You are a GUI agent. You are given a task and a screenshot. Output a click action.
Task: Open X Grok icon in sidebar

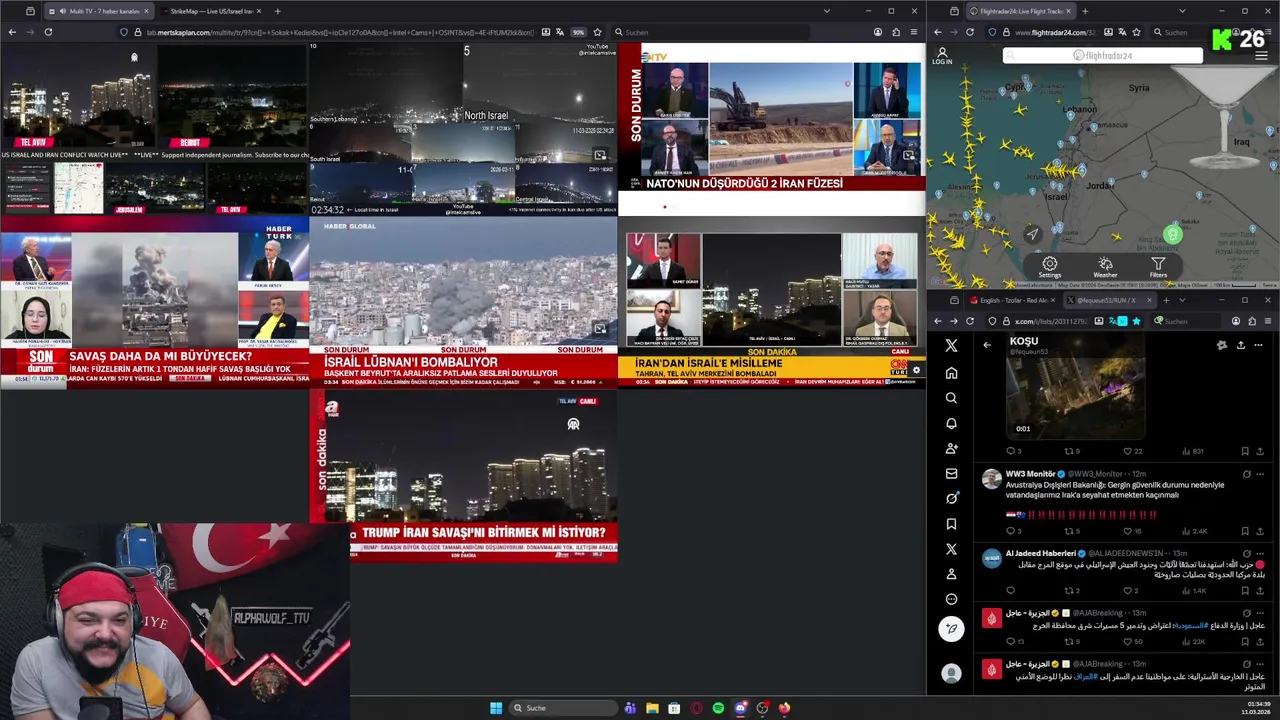coord(951,498)
